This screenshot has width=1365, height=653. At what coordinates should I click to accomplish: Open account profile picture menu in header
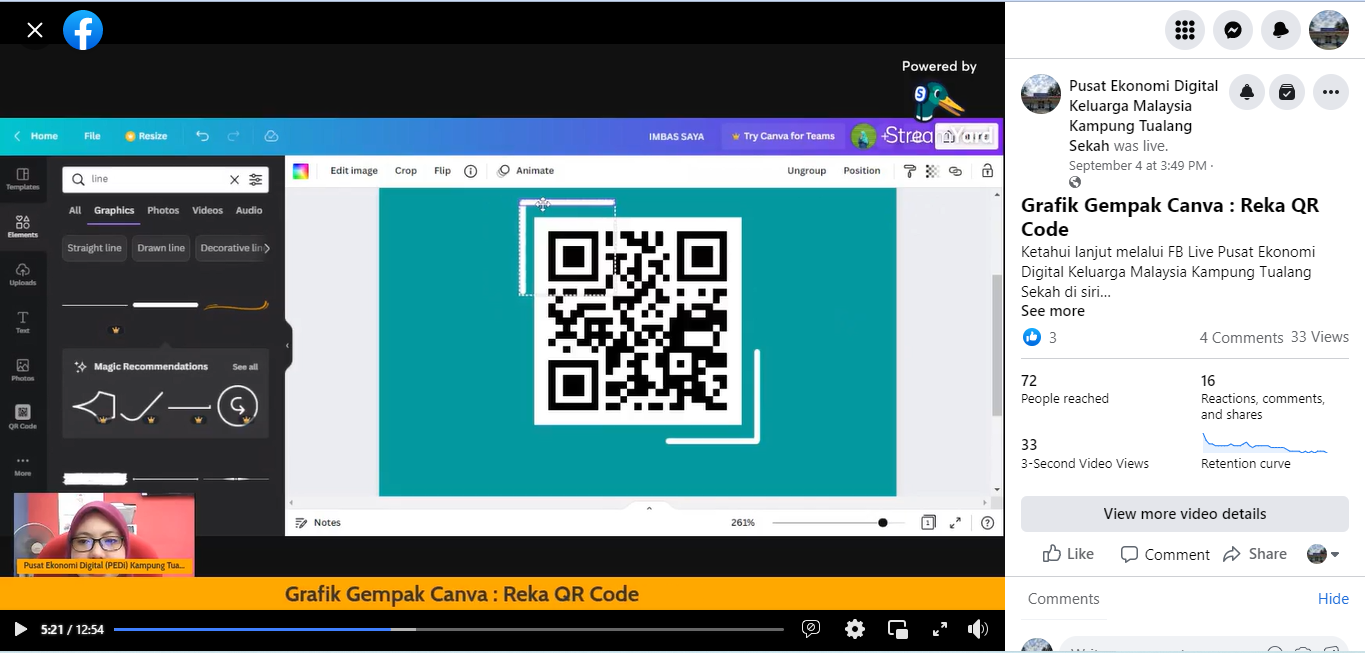1329,30
